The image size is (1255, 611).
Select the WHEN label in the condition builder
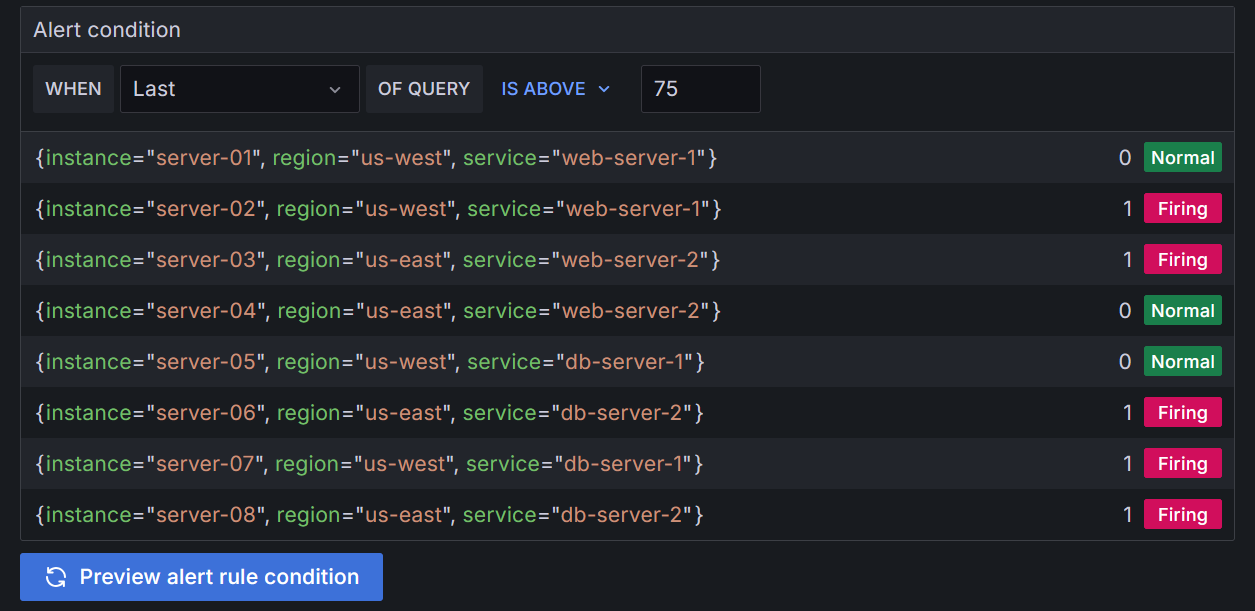point(73,89)
